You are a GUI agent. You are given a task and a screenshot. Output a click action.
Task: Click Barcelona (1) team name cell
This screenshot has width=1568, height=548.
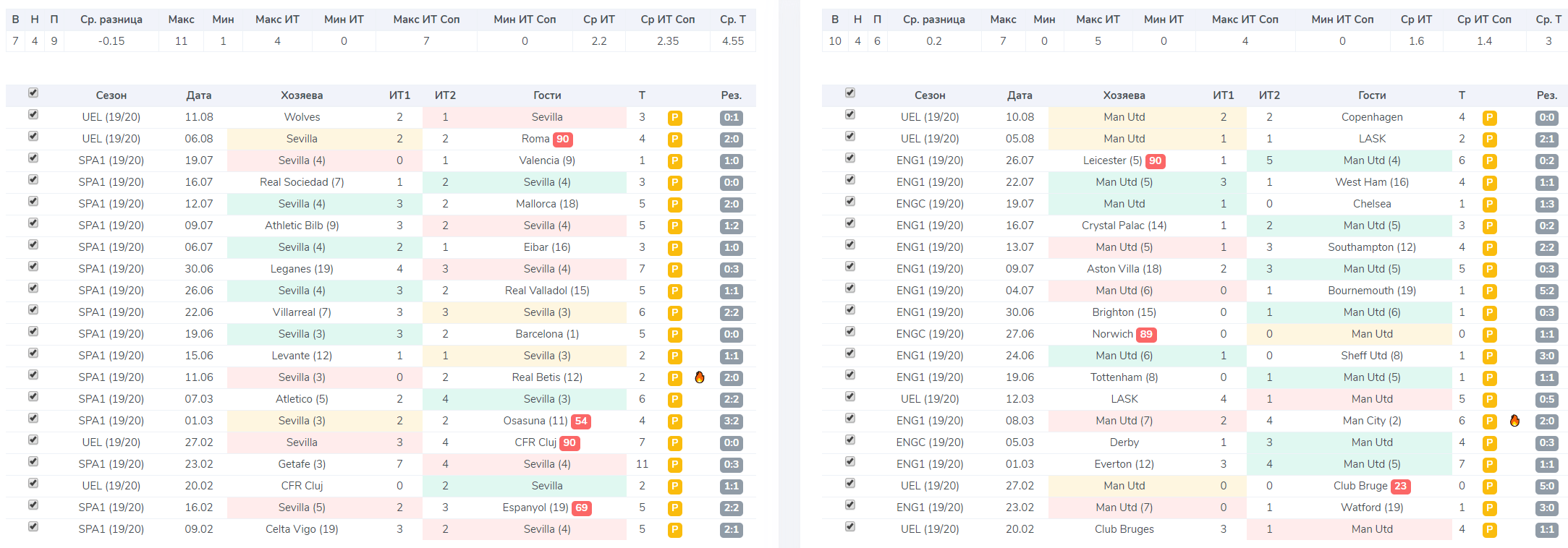(547, 334)
